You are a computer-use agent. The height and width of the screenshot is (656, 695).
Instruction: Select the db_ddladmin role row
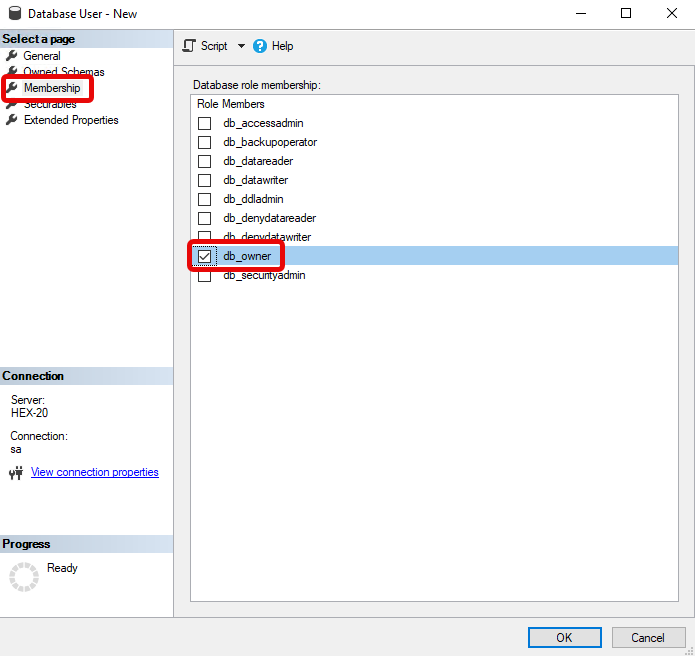(253, 199)
